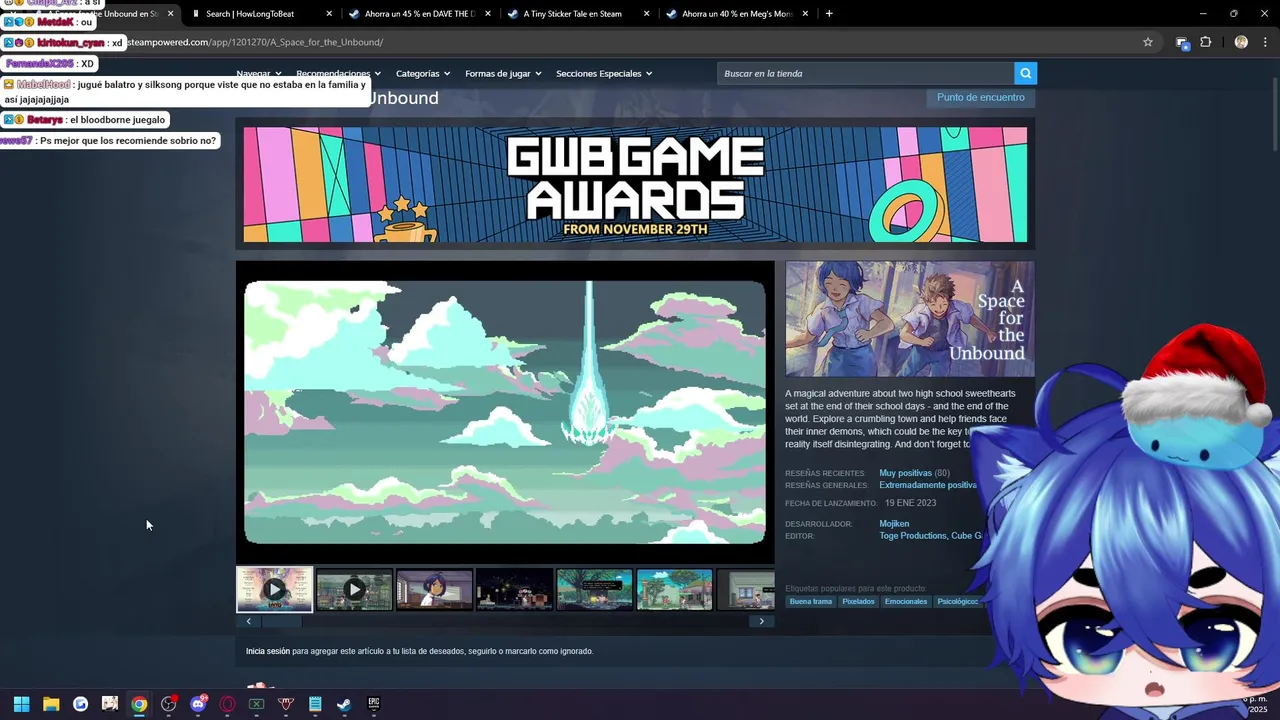The image size is (1280, 720).
Task: Select the first trailer thumbnail in the strip
Action: (x=274, y=590)
